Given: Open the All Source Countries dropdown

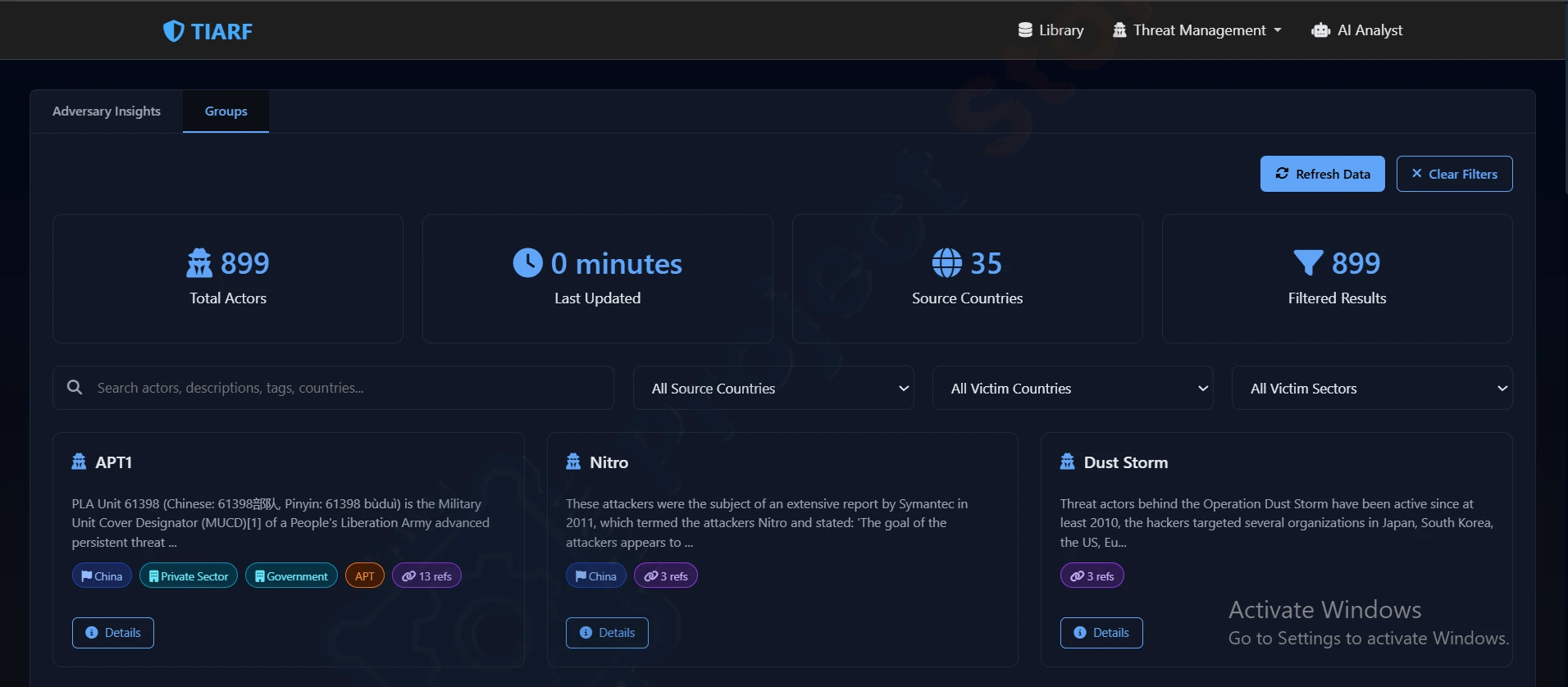Looking at the screenshot, I should pos(773,388).
